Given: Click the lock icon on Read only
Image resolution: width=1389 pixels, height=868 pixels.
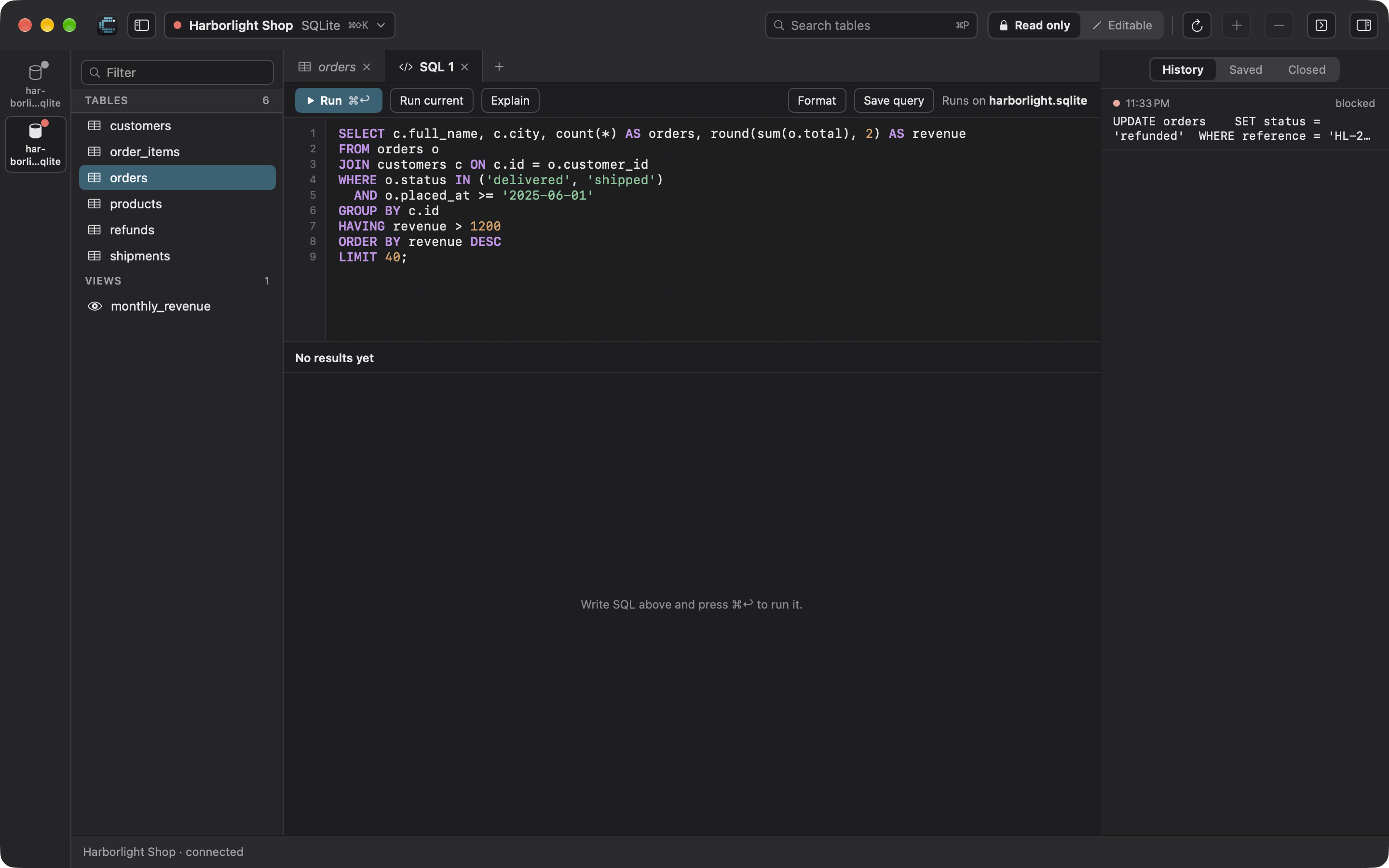Looking at the screenshot, I should coord(1003,25).
